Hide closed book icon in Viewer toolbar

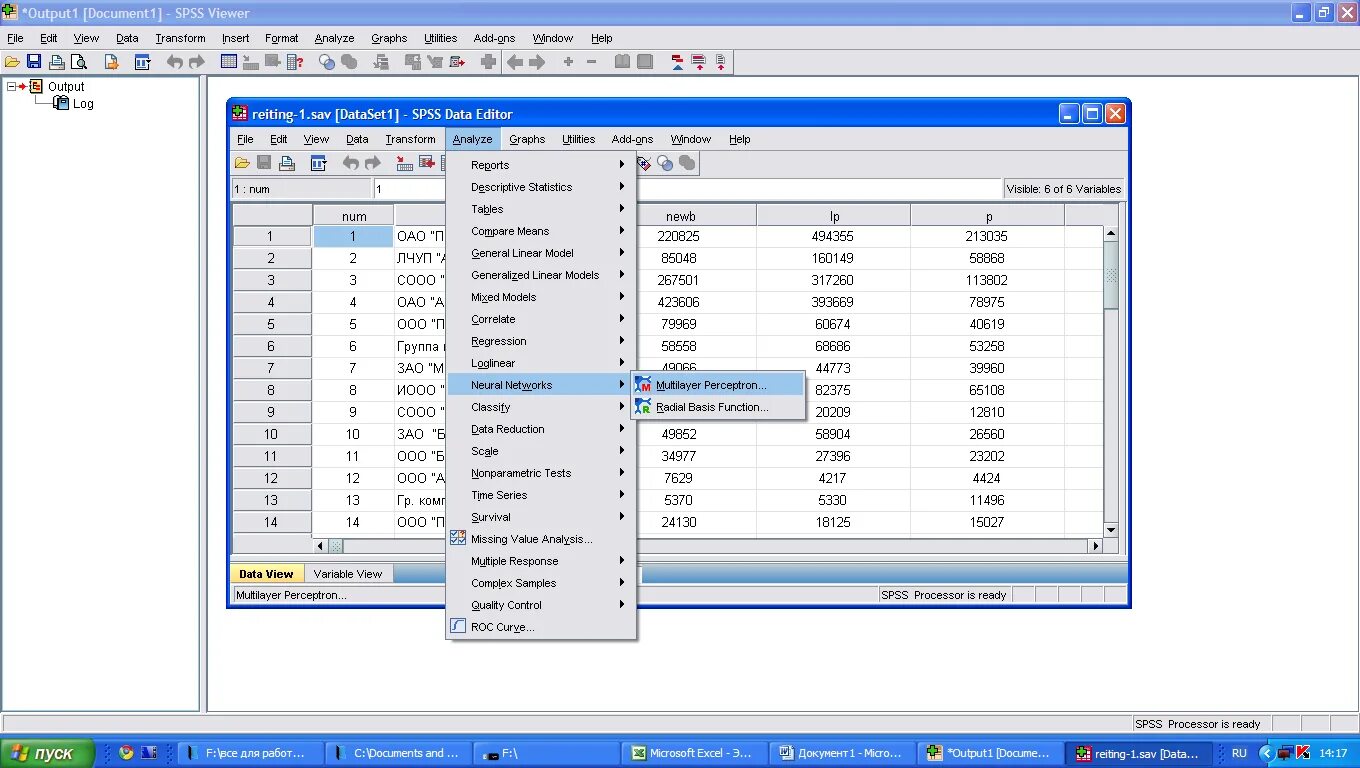[645, 62]
